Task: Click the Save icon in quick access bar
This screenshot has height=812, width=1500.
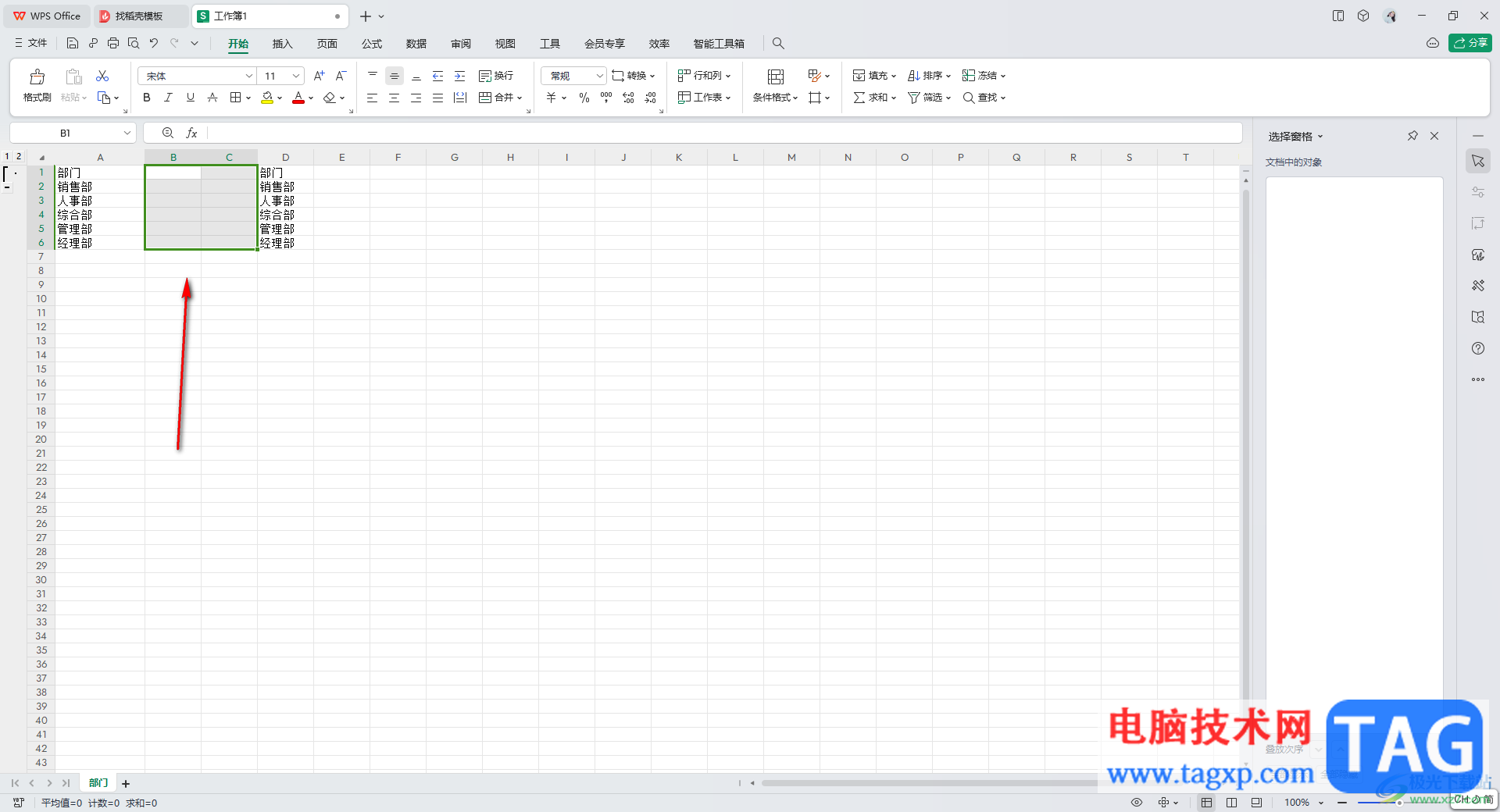Action: pyautogui.click(x=73, y=43)
